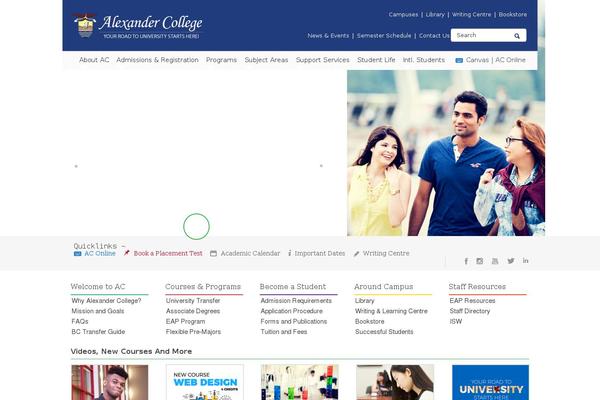
Task: Open University Transfer link
Action: 193,301
